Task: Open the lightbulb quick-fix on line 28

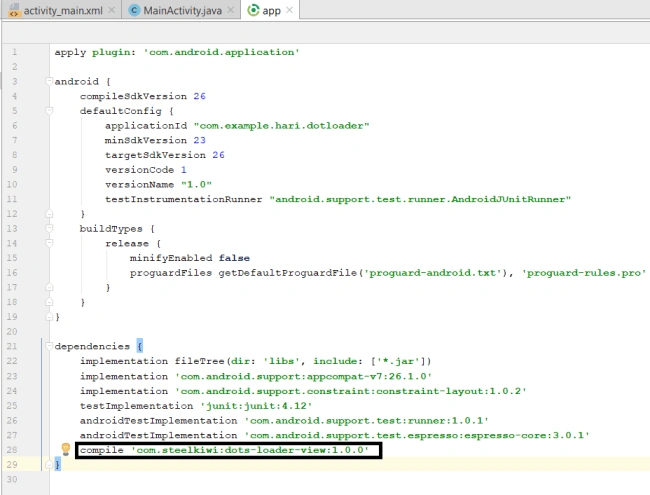Action: pyautogui.click(x=66, y=449)
